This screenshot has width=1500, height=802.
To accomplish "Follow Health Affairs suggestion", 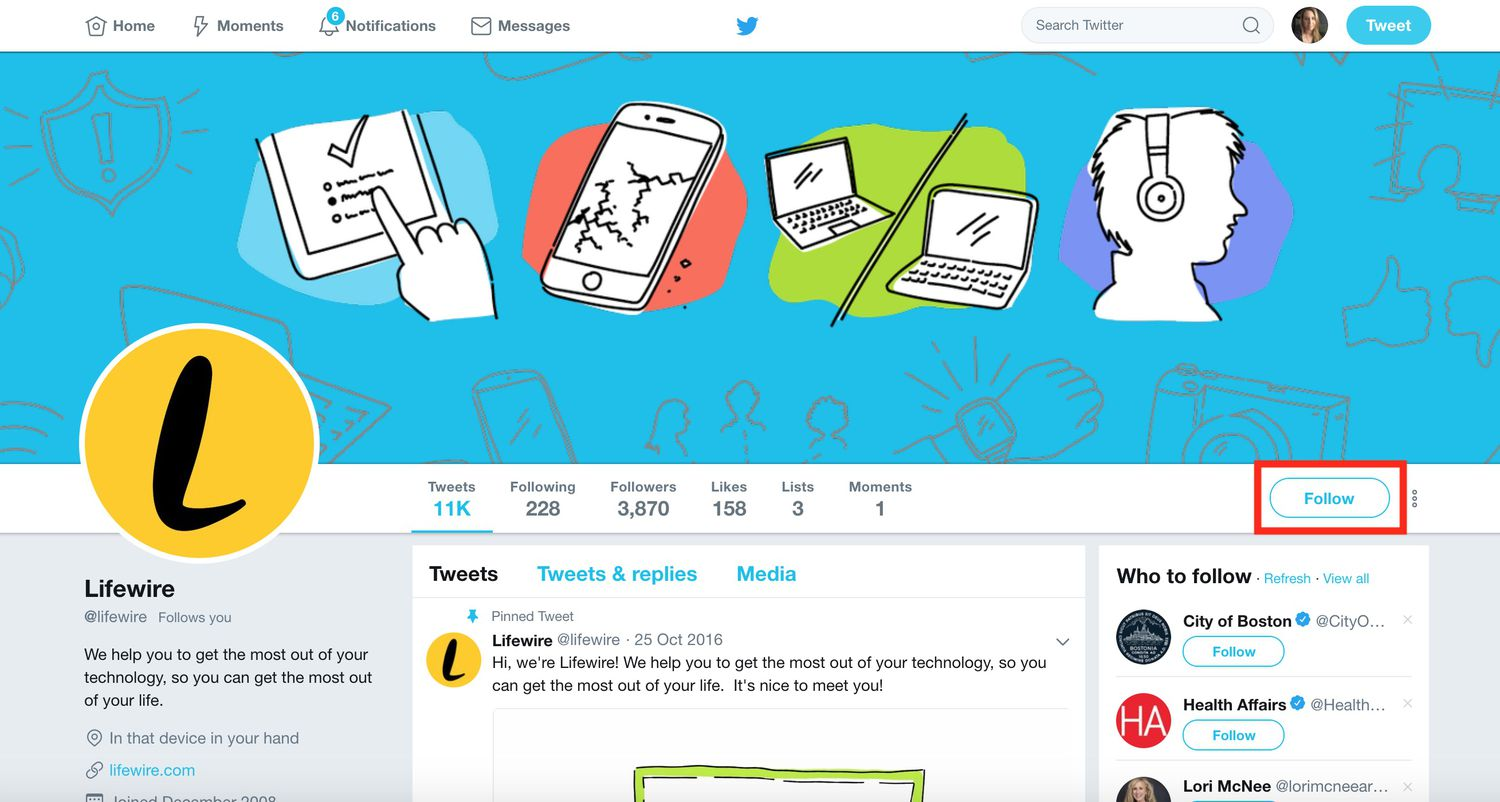I will (x=1233, y=735).
